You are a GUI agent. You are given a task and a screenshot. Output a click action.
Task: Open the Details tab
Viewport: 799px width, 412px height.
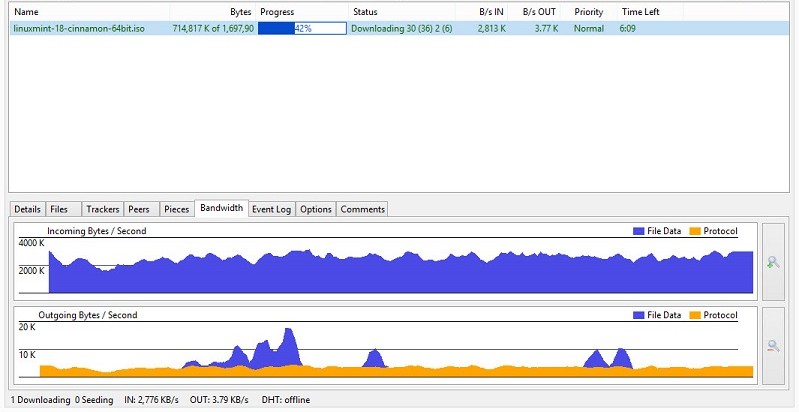point(27,209)
